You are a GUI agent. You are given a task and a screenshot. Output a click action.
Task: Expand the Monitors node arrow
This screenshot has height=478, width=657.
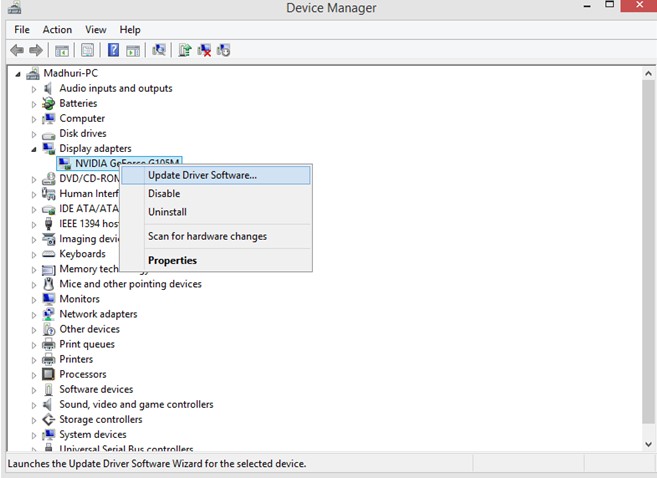pyautogui.click(x=34, y=300)
